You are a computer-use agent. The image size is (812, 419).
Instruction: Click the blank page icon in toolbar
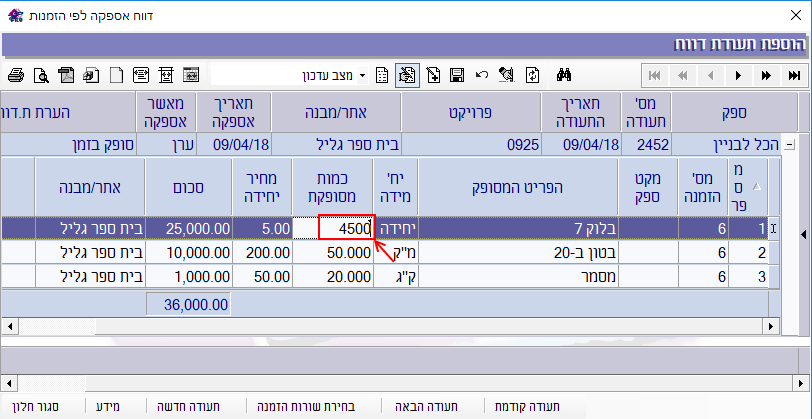coord(116,75)
